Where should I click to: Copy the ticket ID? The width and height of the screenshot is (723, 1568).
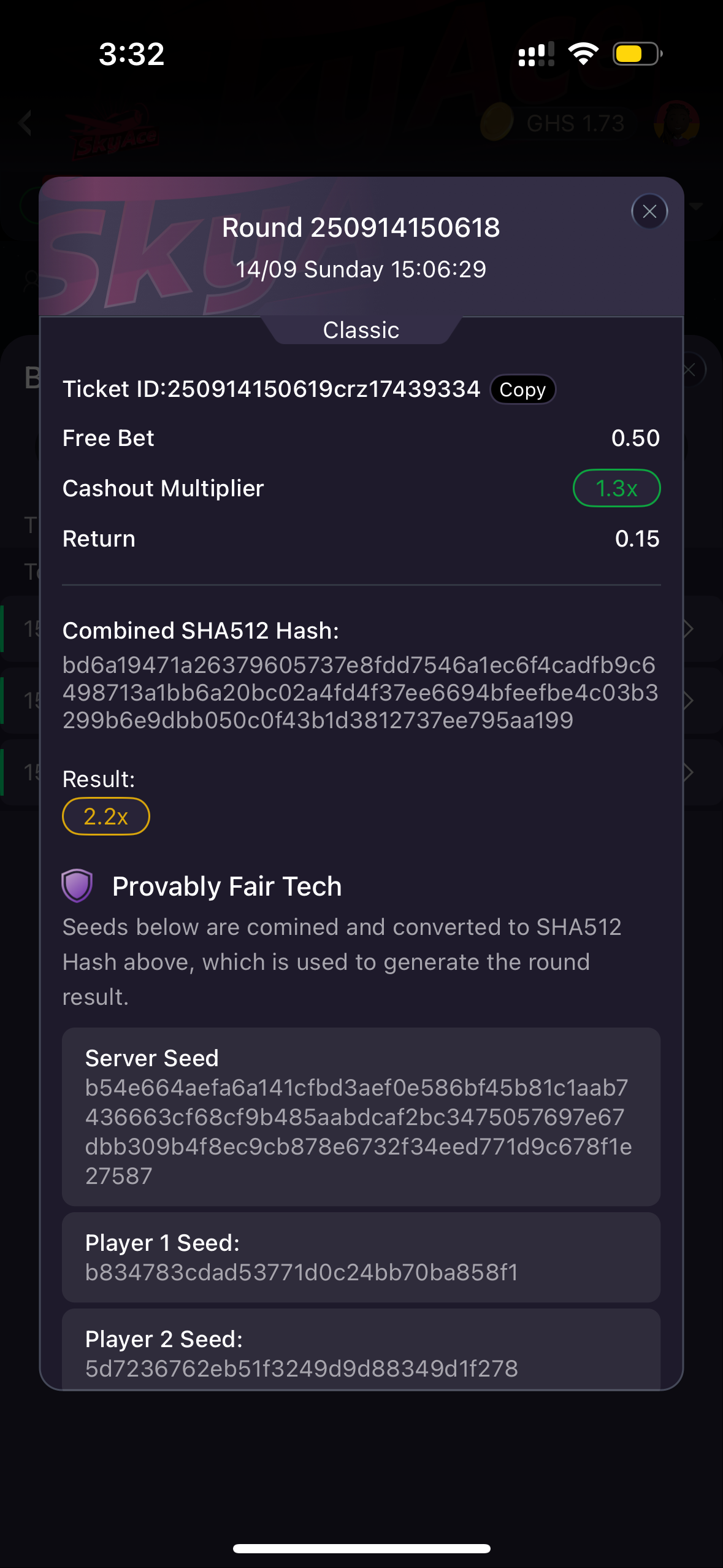tap(522, 390)
